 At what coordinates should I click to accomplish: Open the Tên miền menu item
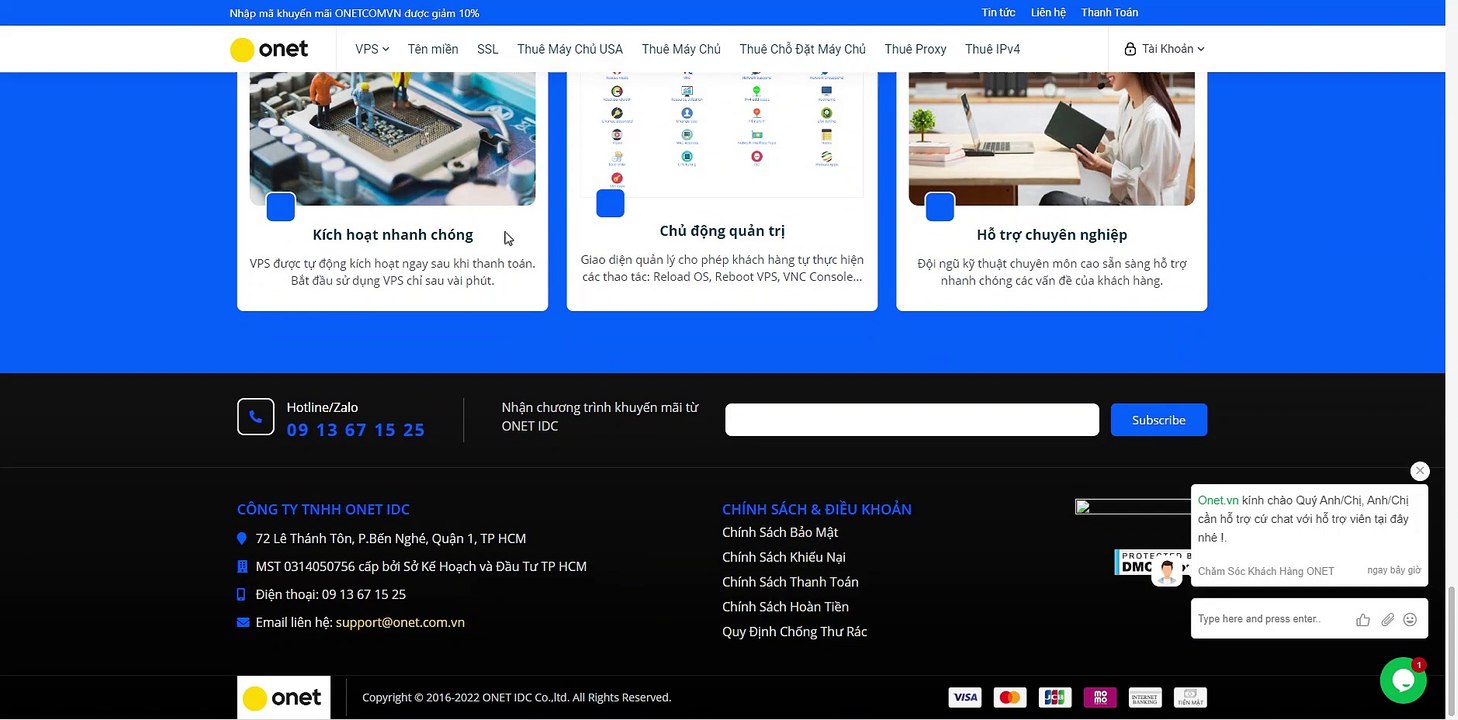pyautogui.click(x=433, y=49)
